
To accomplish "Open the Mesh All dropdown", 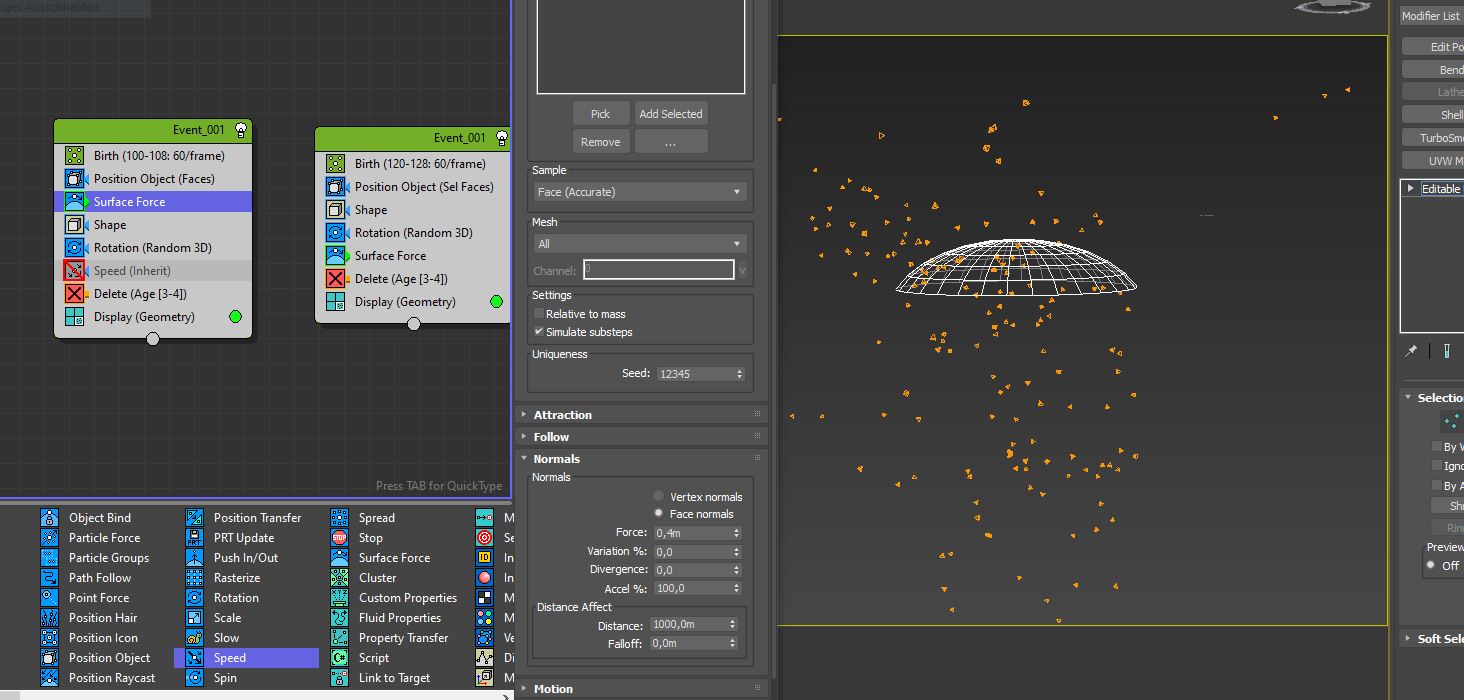I will click(x=640, y=244).
